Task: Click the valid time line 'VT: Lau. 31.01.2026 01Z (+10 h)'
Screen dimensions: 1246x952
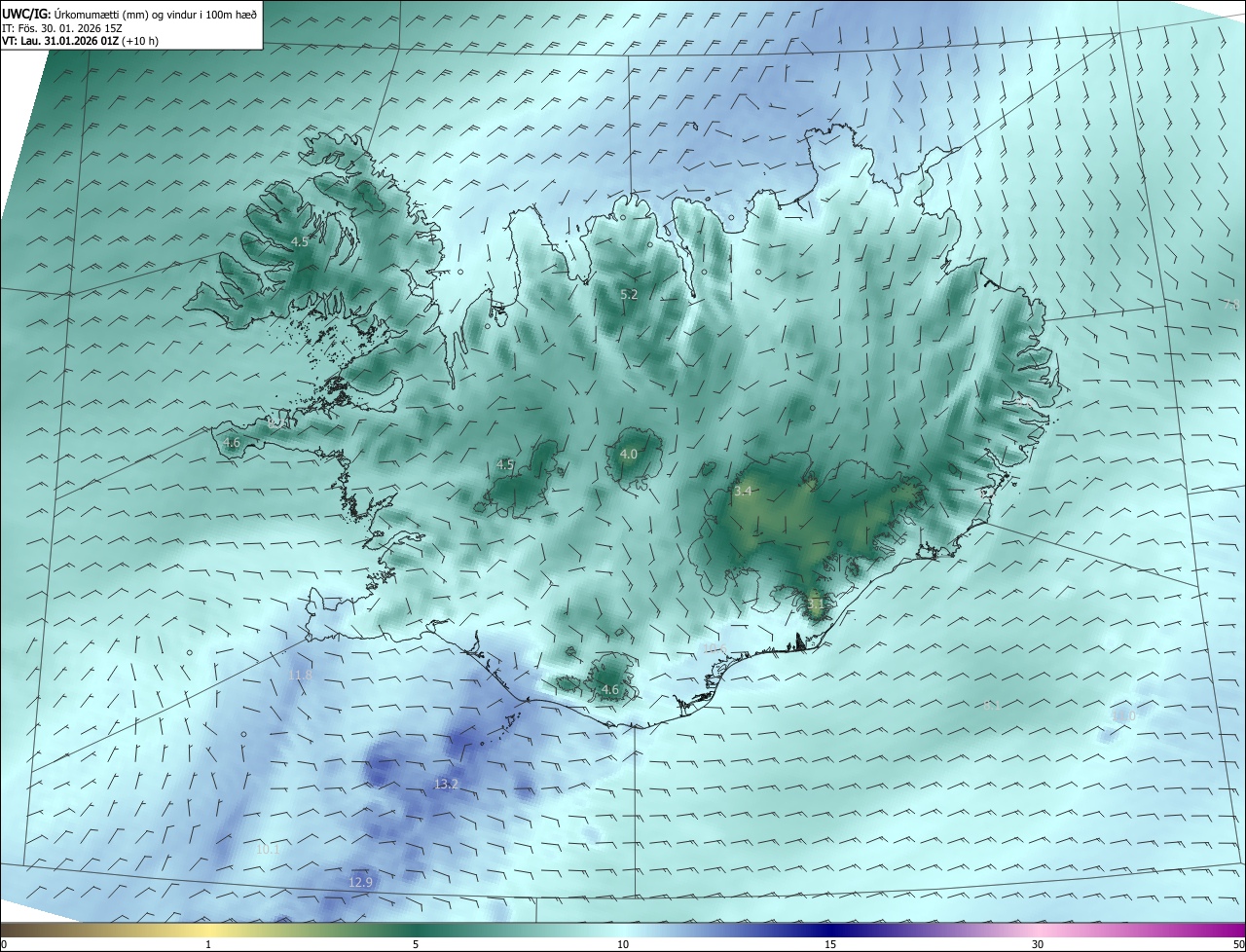Action: pyautogui.click(x=80, y=41)
